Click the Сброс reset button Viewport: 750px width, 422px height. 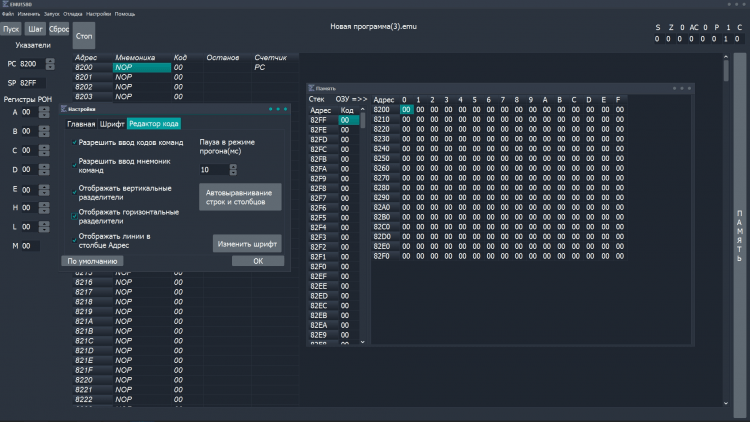tap(59, 29)
